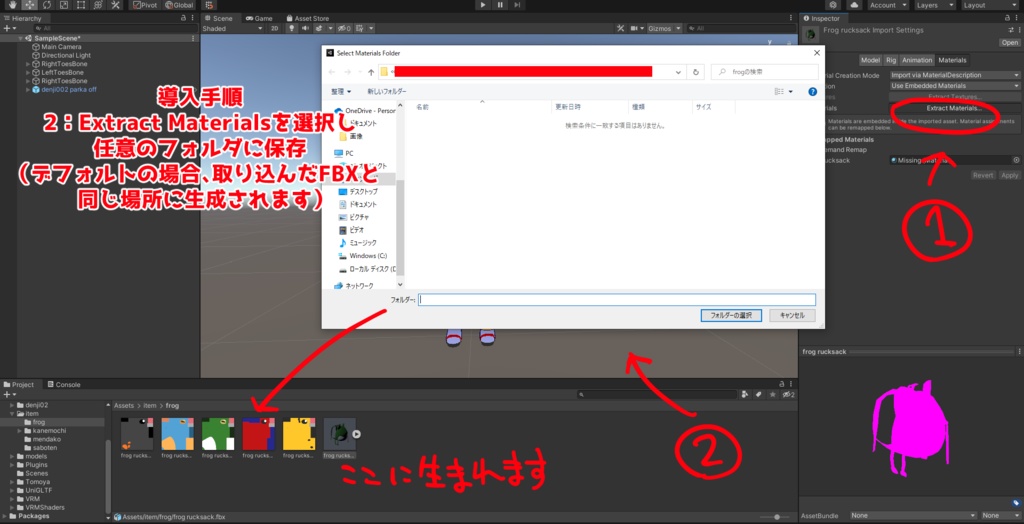
Task: Open material picker for Missing Material
Action: pos(1016,160)
